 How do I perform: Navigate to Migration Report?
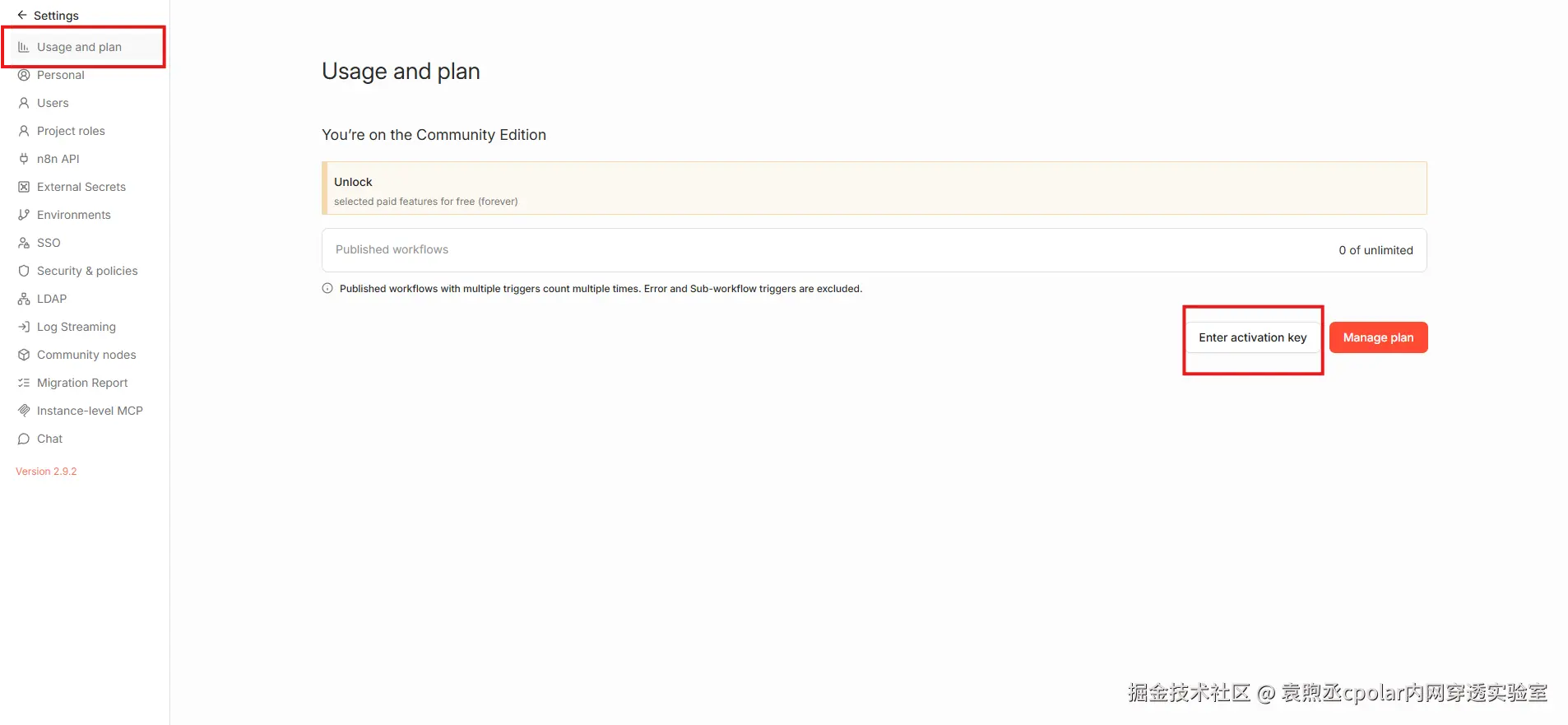(82, 383)
